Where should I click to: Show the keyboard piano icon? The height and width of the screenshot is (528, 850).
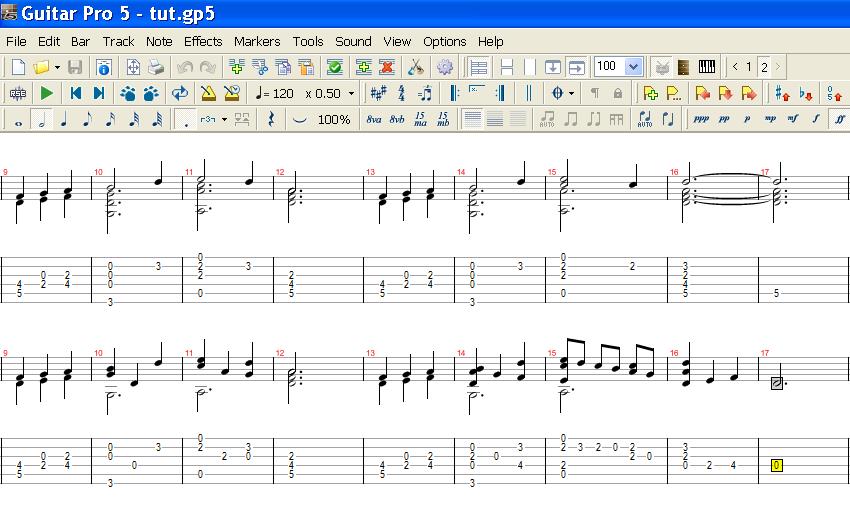707,67
